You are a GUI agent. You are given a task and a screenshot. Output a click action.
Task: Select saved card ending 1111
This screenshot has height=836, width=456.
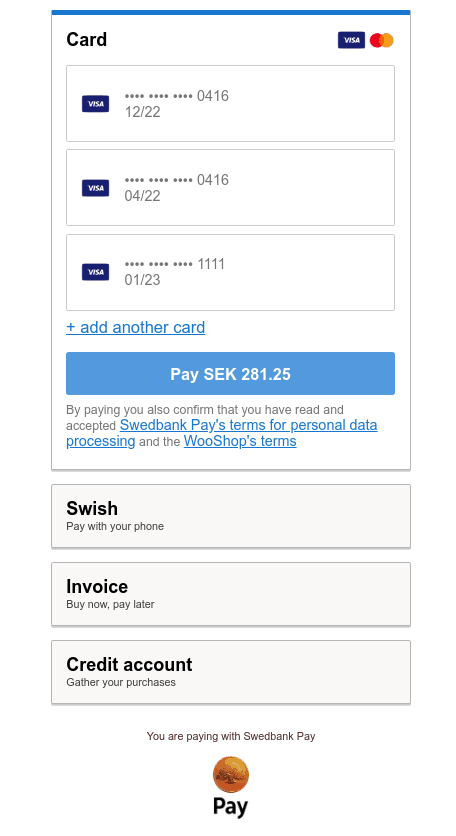tap(230, 272)
